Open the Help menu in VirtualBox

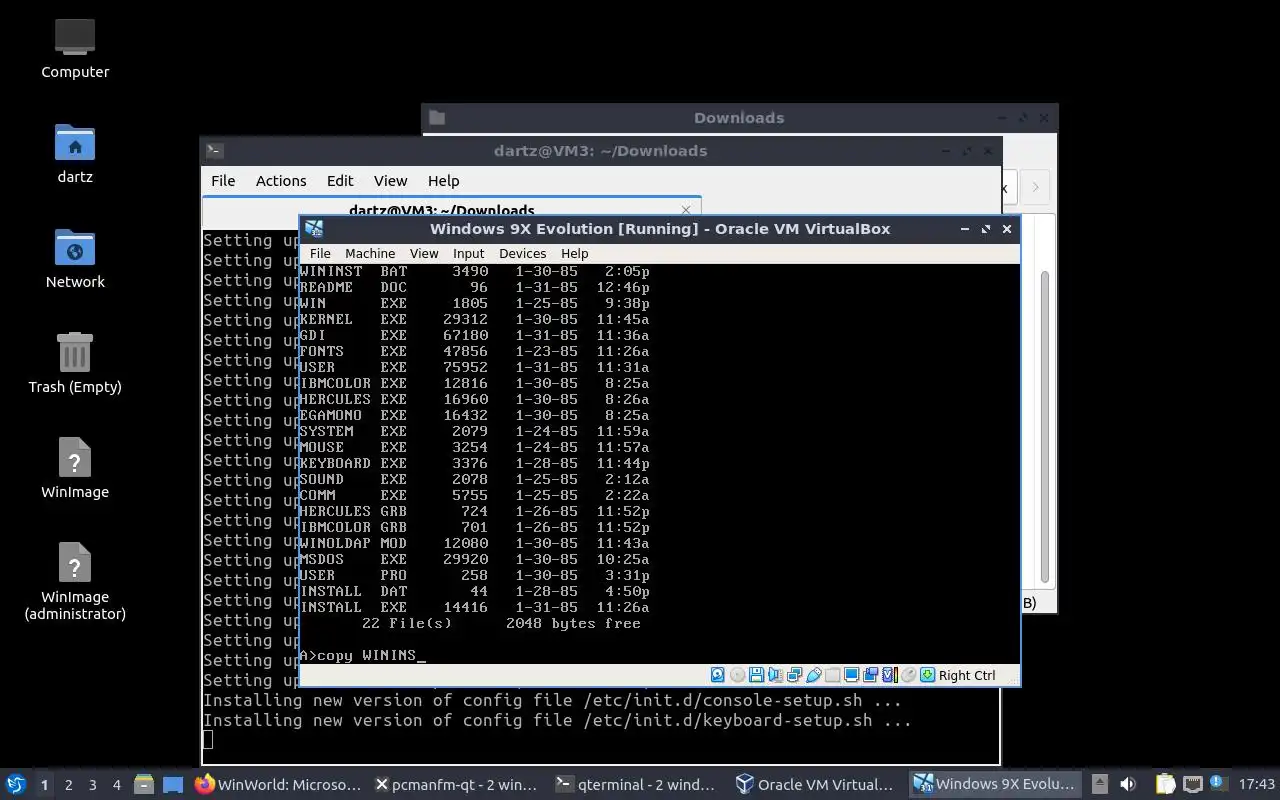point(574,254)
